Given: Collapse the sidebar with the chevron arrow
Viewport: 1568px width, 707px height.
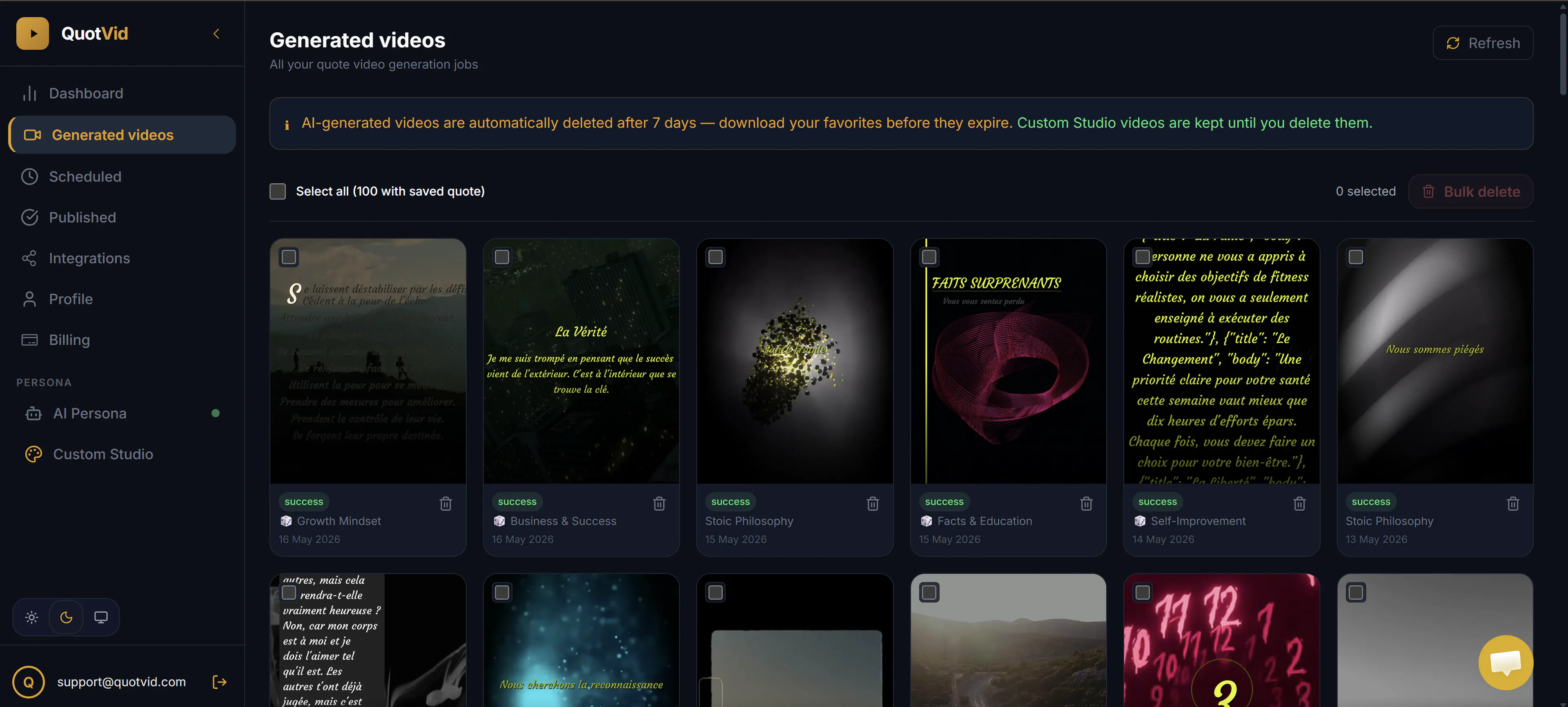Looking at the screenshot, I should 216,33.
